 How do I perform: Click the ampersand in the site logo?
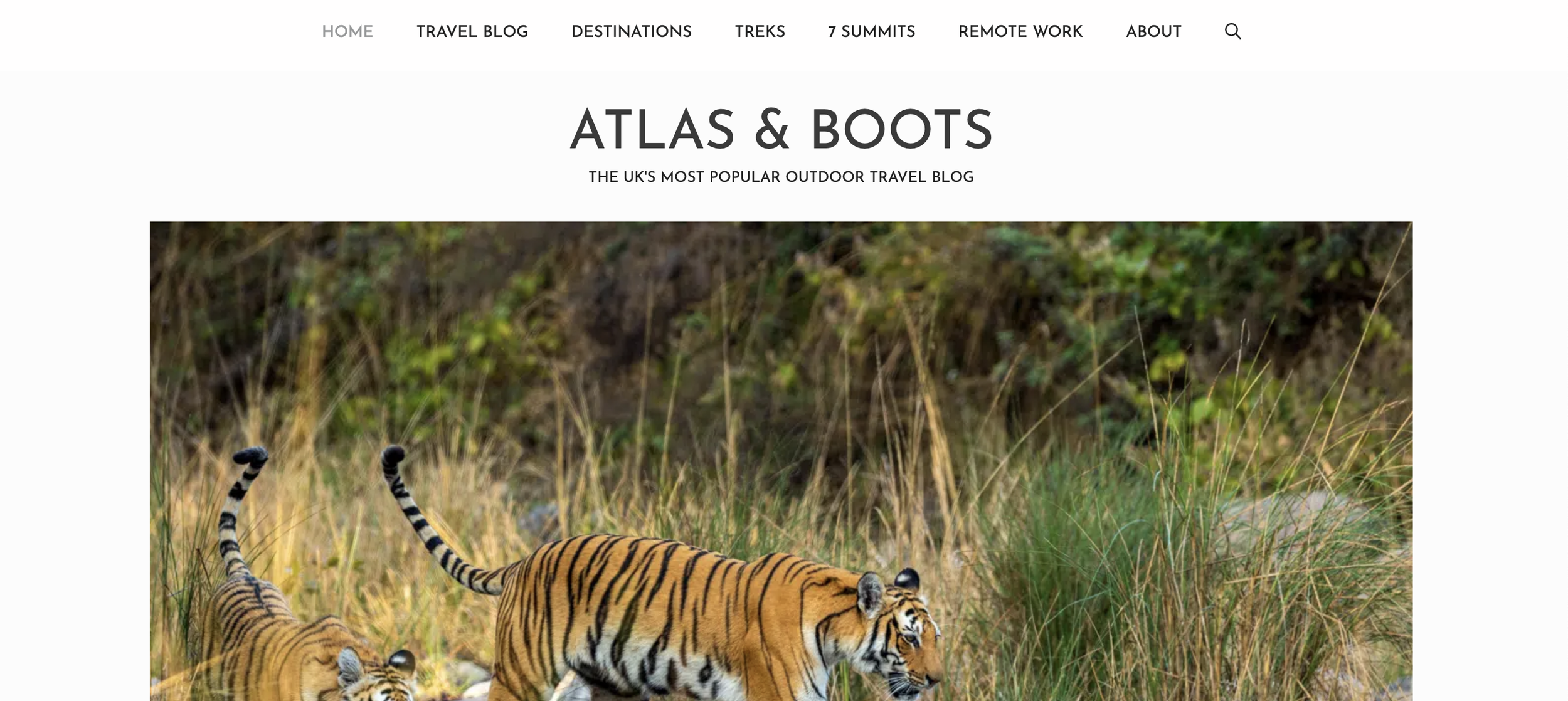coord(772,130)
